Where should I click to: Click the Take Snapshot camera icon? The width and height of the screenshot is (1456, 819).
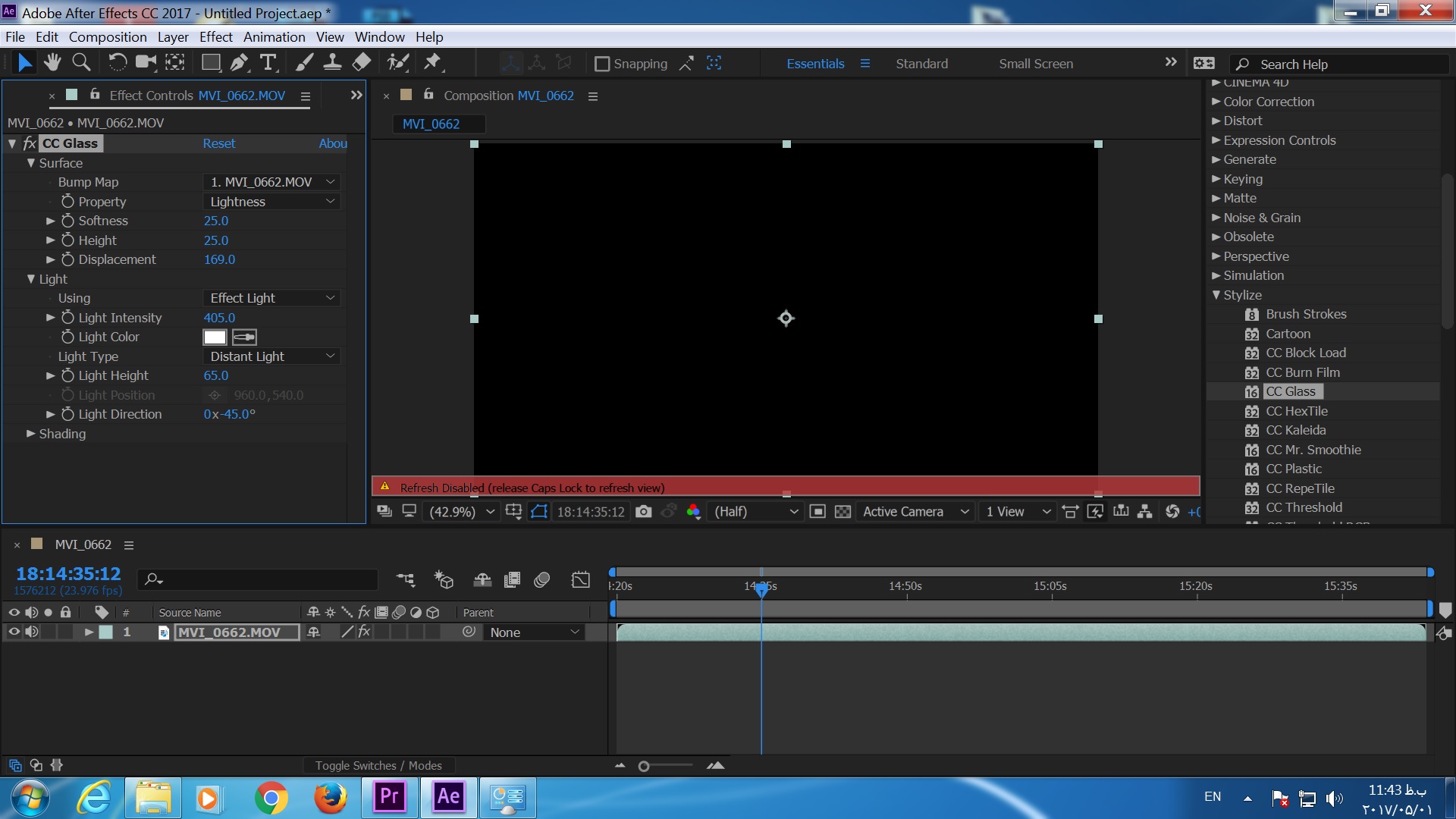click(x=643, y=512)
